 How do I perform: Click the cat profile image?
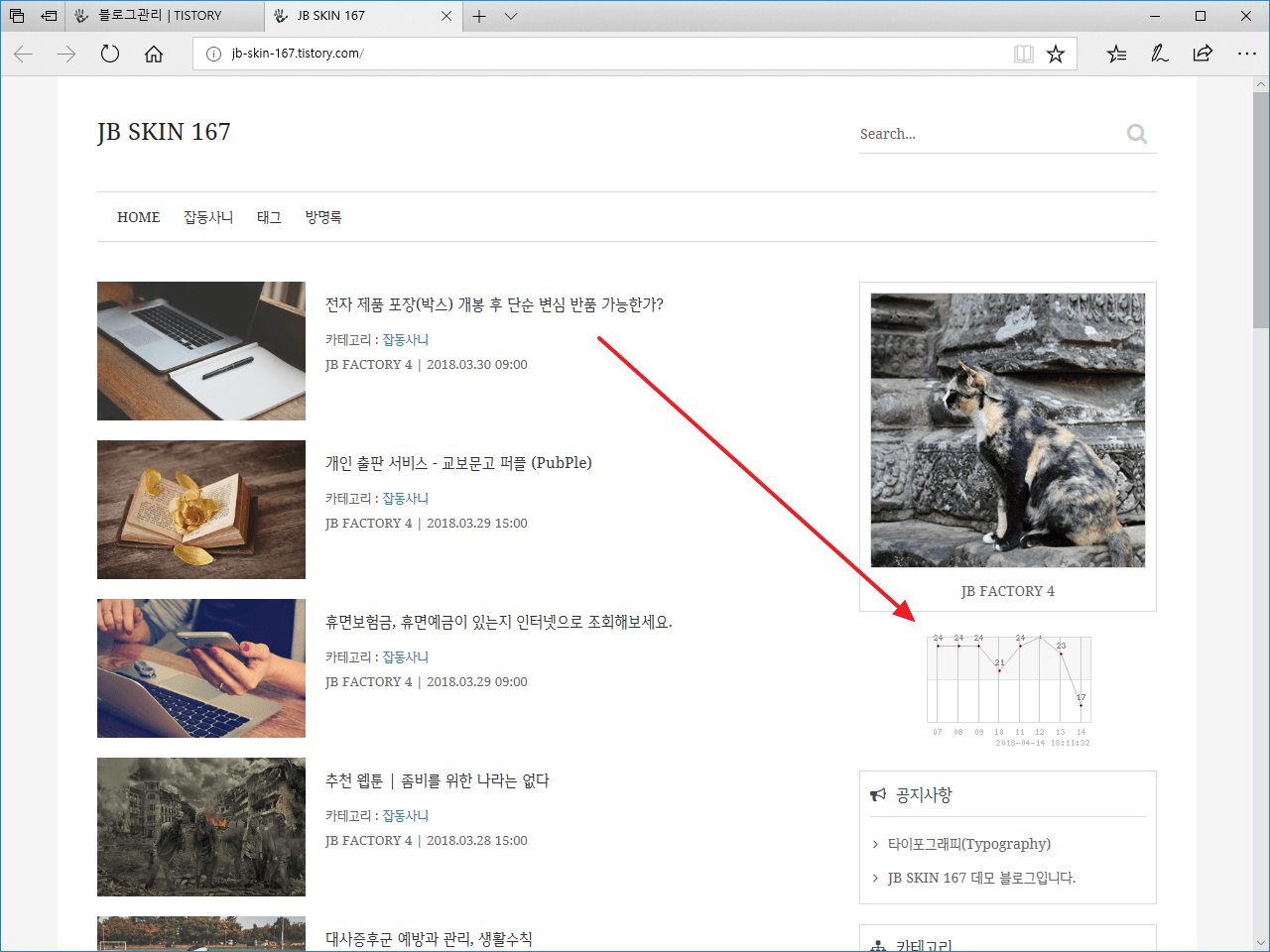pos(1008,430)
